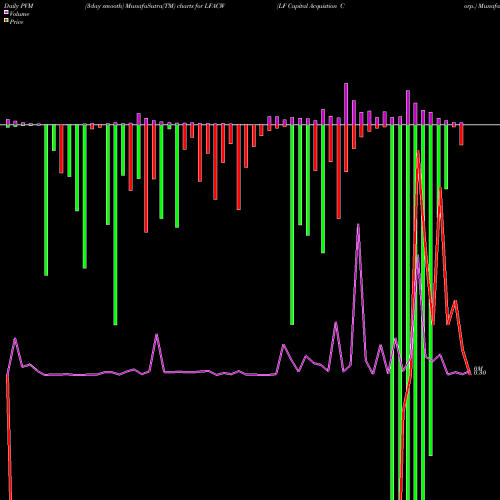Click the '0M' end-of-line value label
This screenshot has width=500, height=500.
click(x=478, y=369)
